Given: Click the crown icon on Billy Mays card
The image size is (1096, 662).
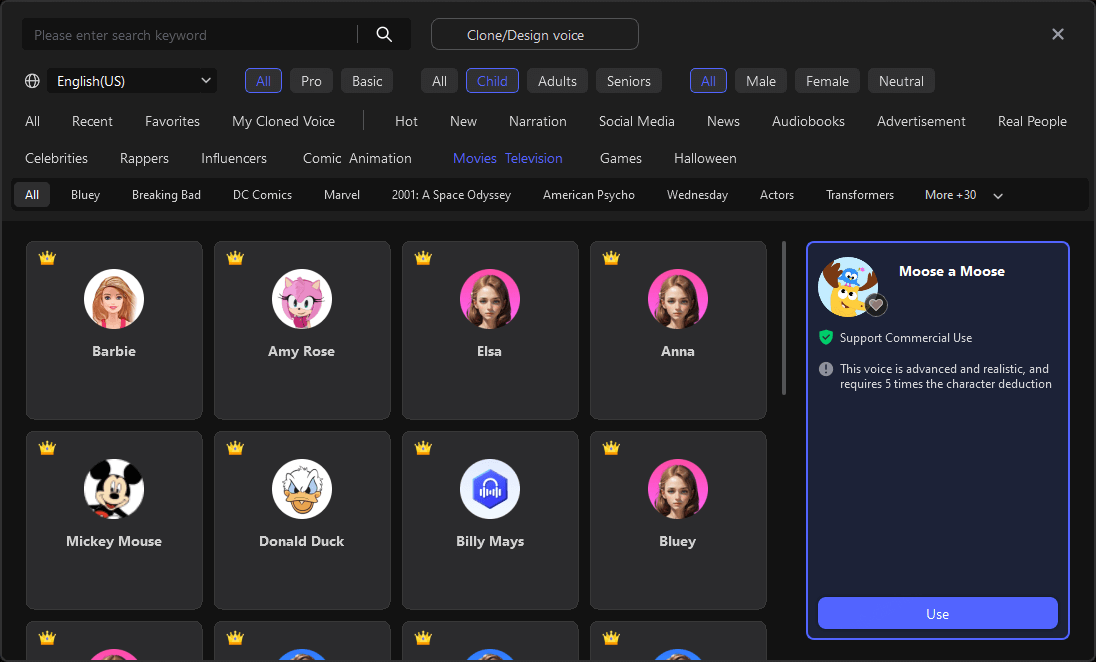Looking at the screenshot, I should (x=423, y=448).
